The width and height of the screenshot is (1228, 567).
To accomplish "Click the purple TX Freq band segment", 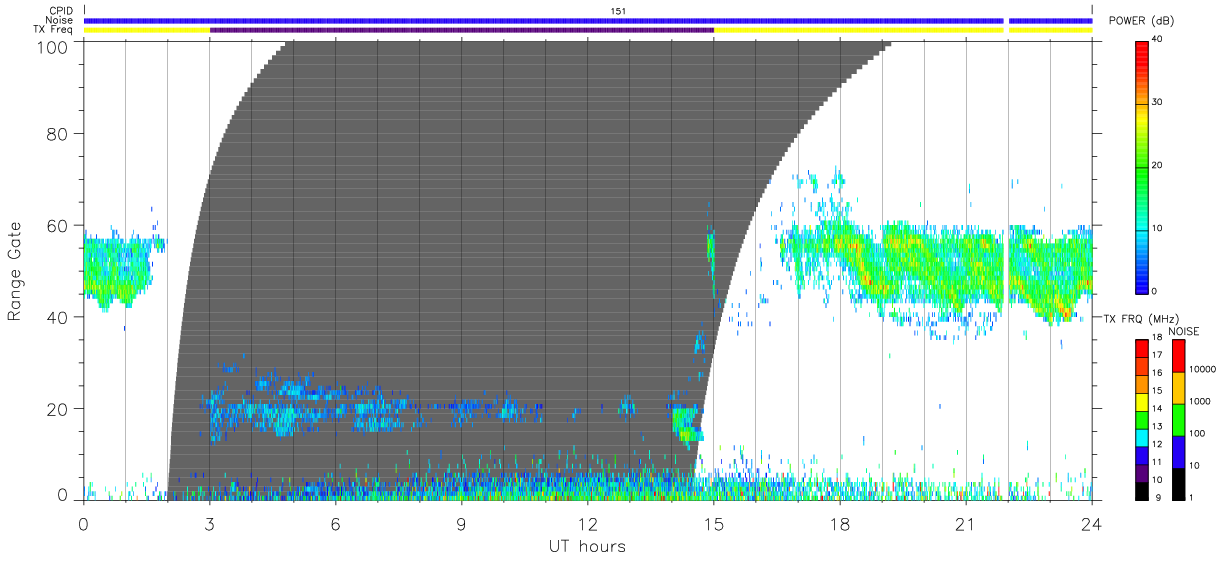I will (x=461, y=30).
